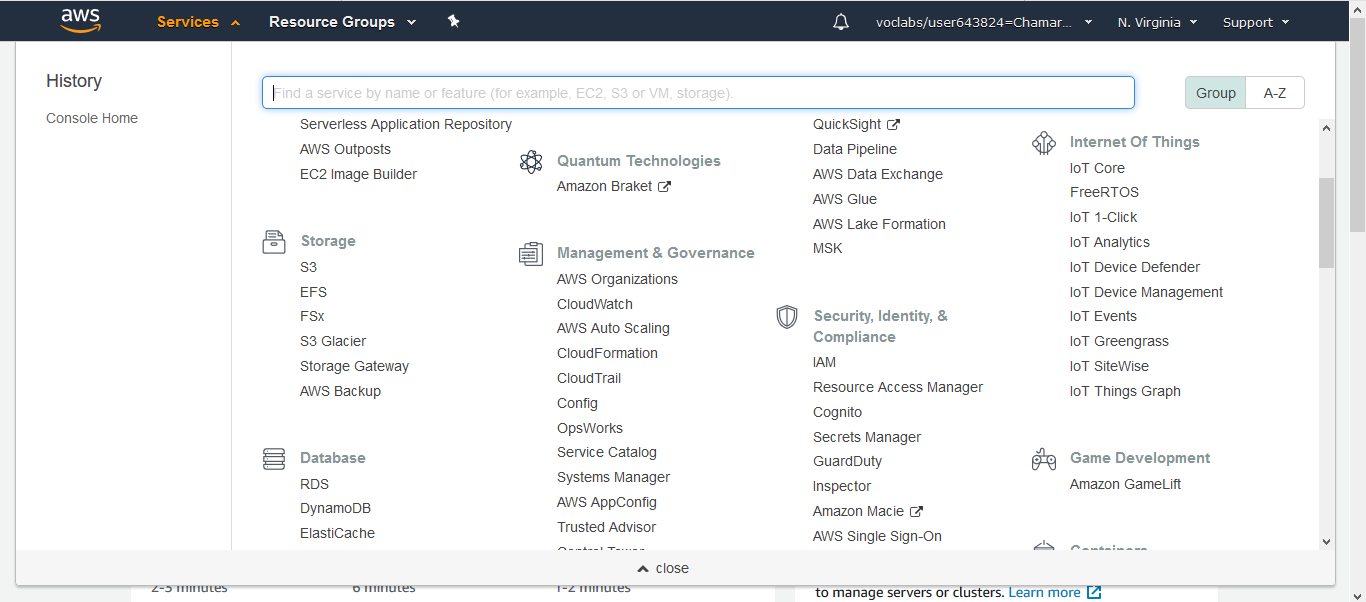Click the Quantum Technologies atom icon
The height and width of the screenshot is (602, 1366).
(531, 161)
